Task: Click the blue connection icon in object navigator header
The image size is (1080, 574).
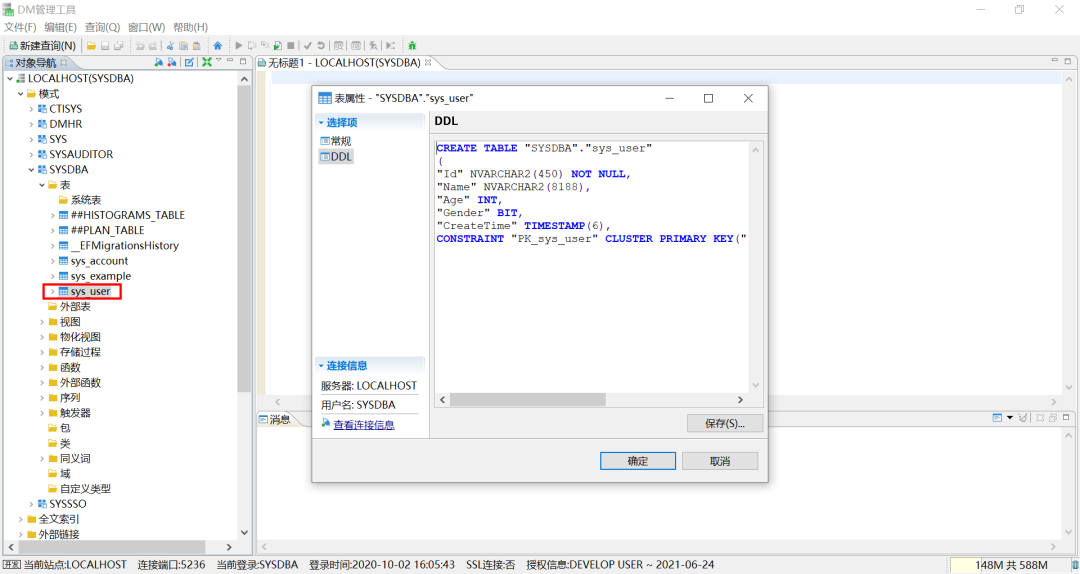Action: pos(158,62)
